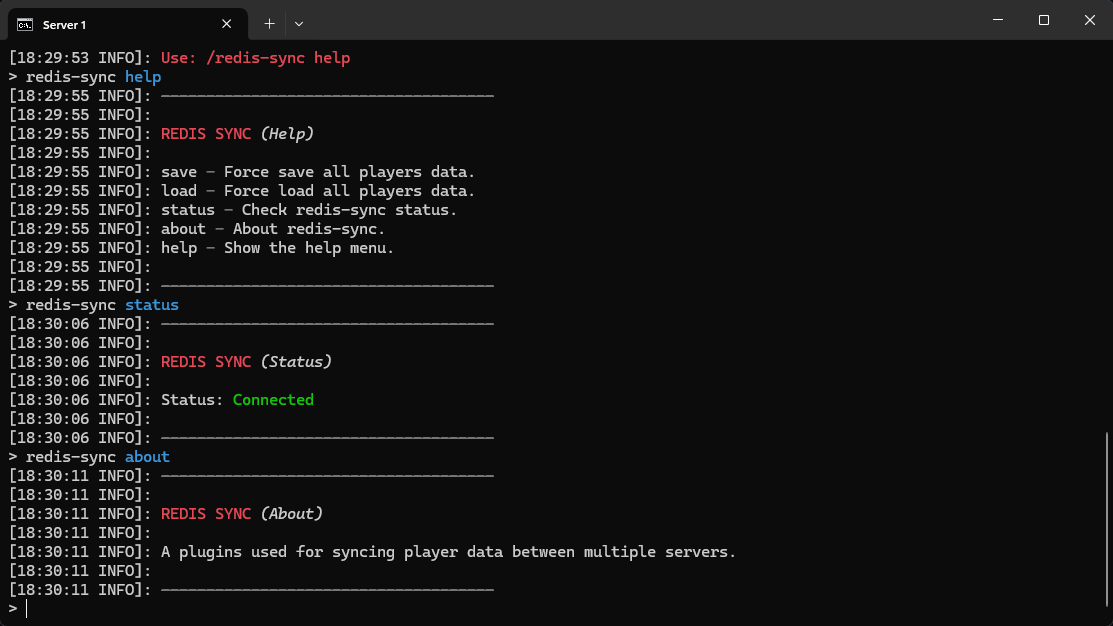
Task: Click 'save – Force save all players data.'
Action: tap(318, 172)
